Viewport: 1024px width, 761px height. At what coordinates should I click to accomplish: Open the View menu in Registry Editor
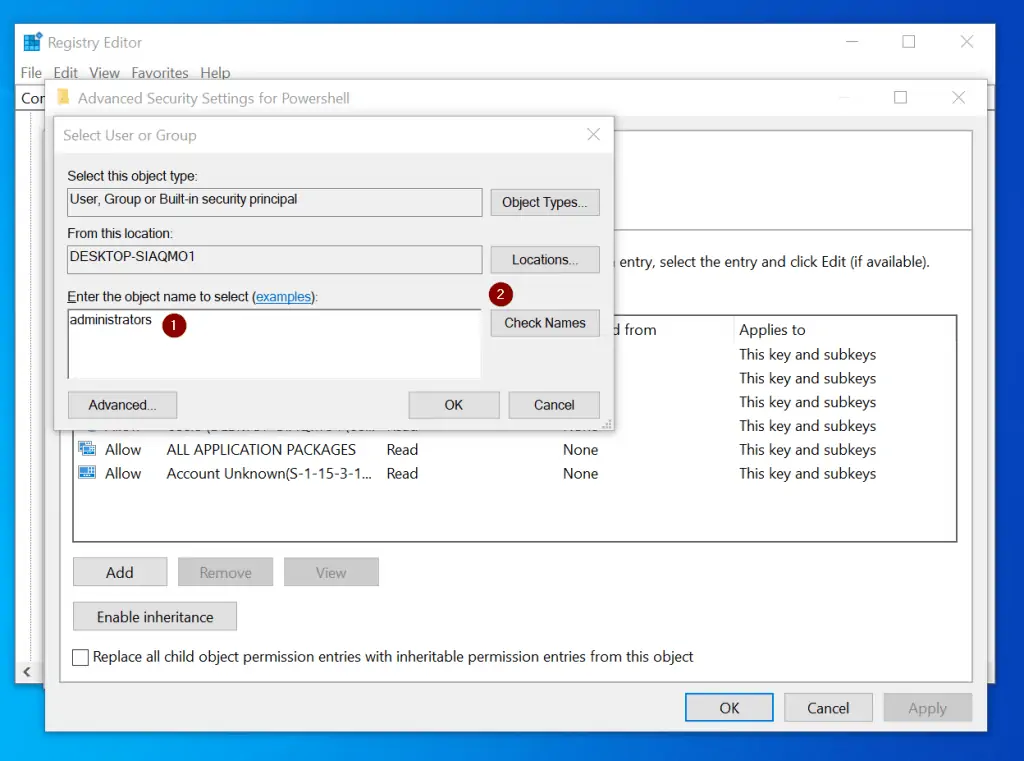104,73
